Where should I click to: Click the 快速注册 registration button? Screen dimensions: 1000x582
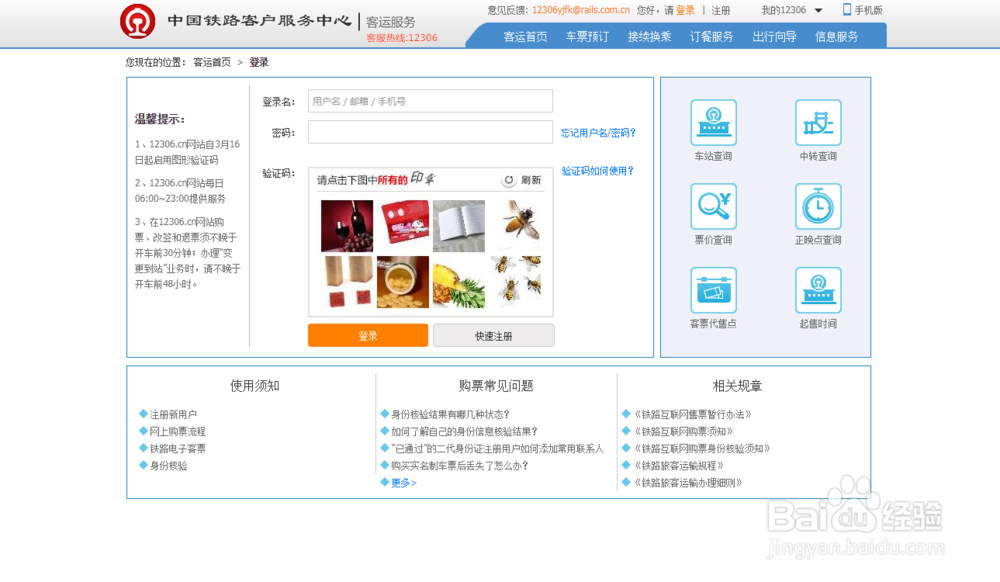pyautogui.click(x=493, y=335)
